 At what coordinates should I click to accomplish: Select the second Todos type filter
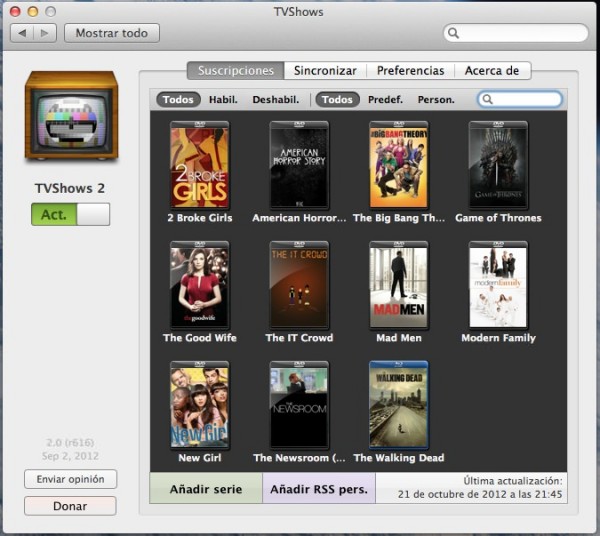point(337,99)
